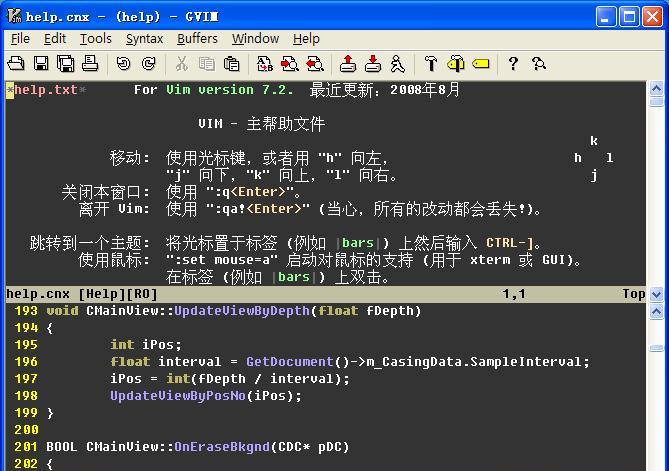Click the <Enter> text after ":q

click(x=258, y=192)
